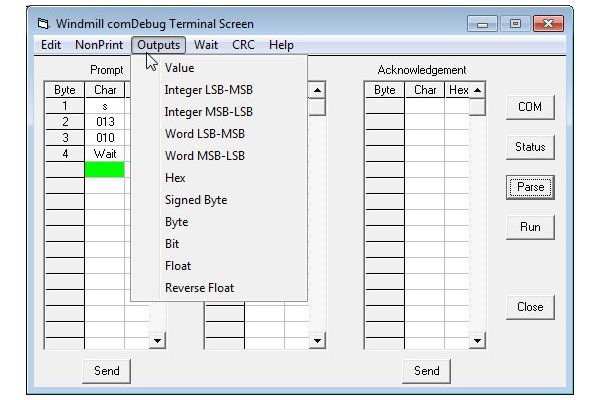Open the NonPrint menu
The height and width of the screenshot is (400, 600).
tap(99, 45)
